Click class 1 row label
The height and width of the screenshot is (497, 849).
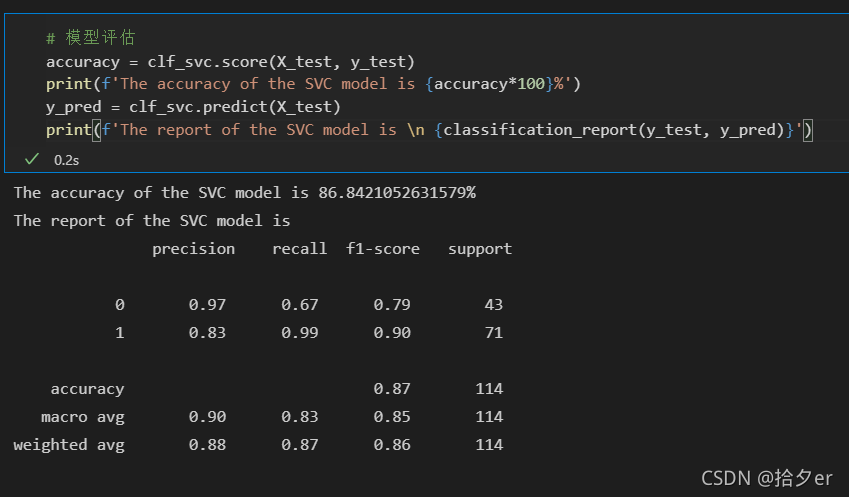(120, 332)
